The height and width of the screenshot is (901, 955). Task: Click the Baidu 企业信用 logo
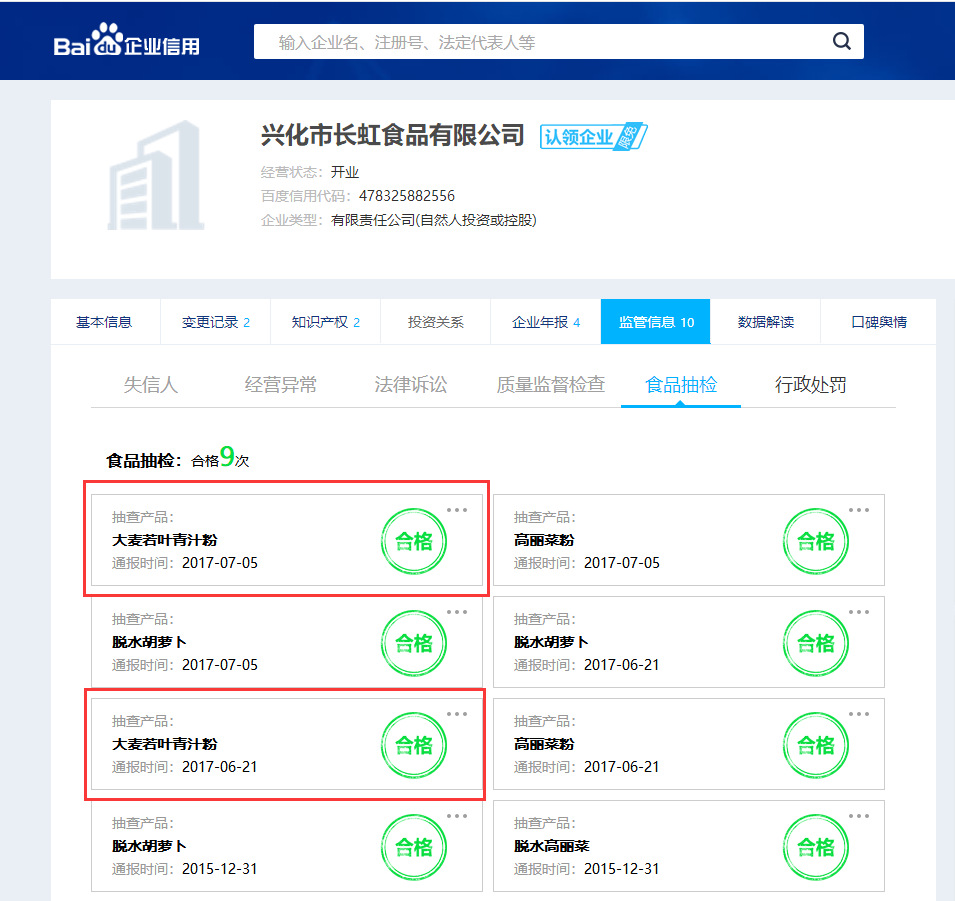click(x=127, y=40)
